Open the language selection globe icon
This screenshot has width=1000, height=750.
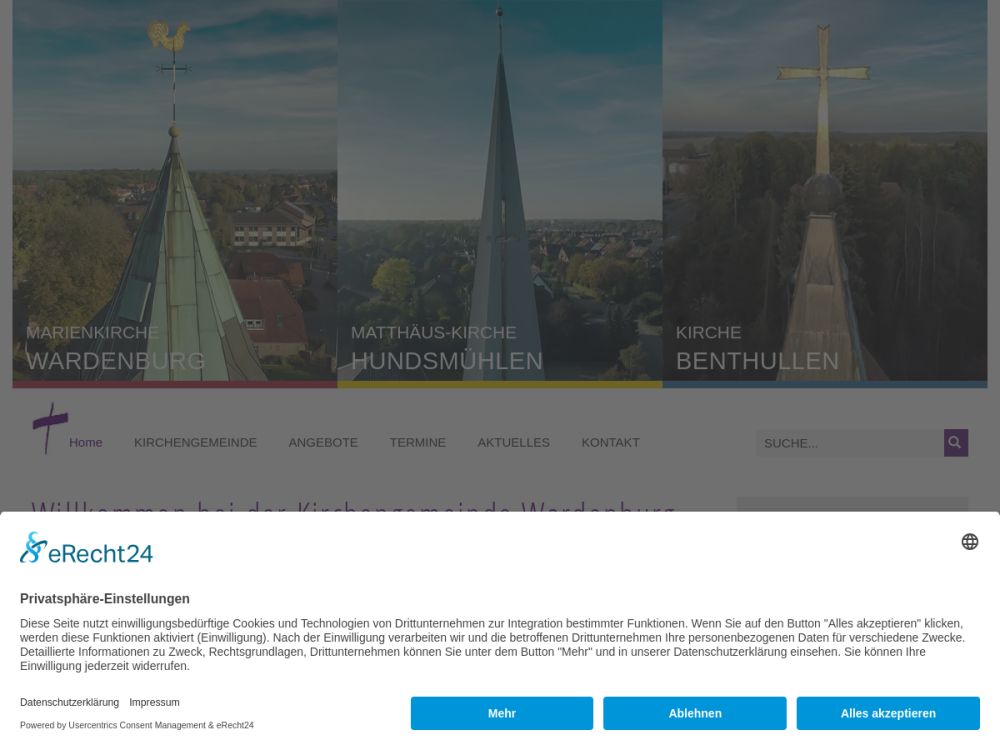tap(969, 541)
